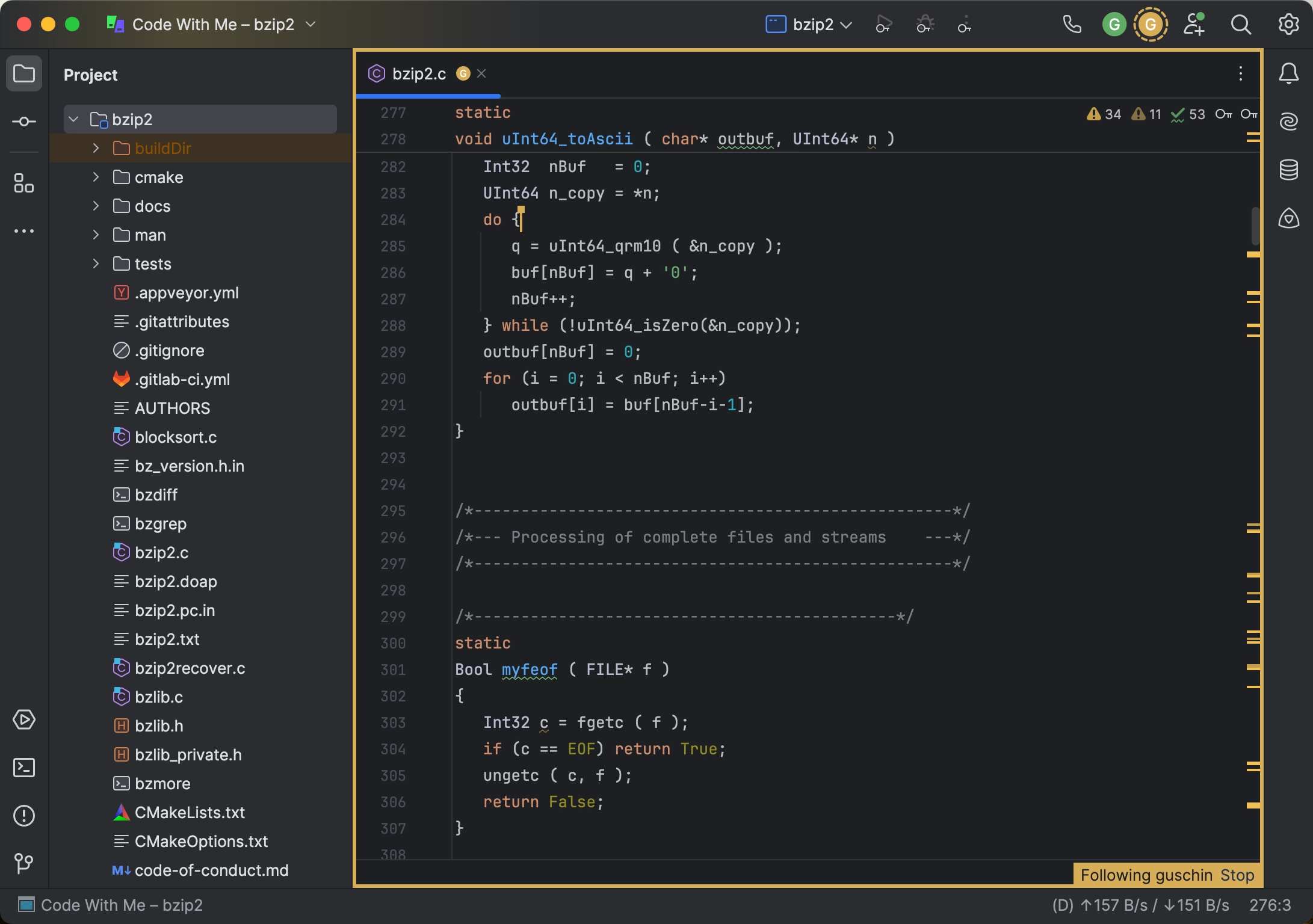
Task: Open .gitignore file
Action: [x=169, y=351]
